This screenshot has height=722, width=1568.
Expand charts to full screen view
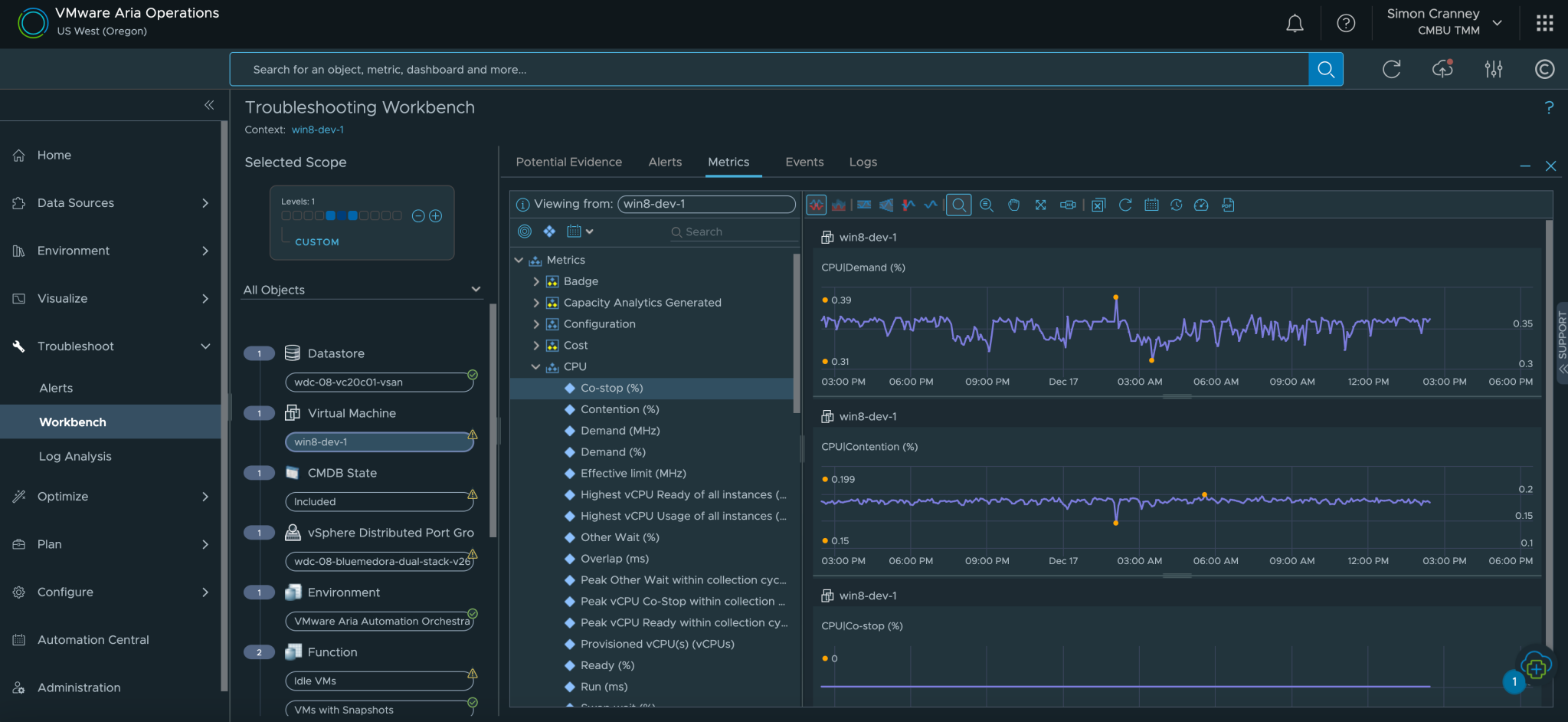1040,205
